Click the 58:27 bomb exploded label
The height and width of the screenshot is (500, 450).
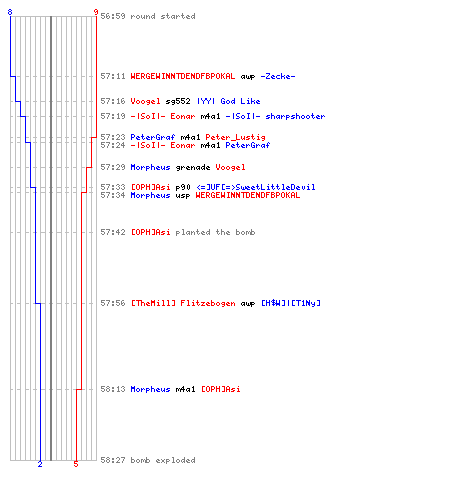point(148,460)
